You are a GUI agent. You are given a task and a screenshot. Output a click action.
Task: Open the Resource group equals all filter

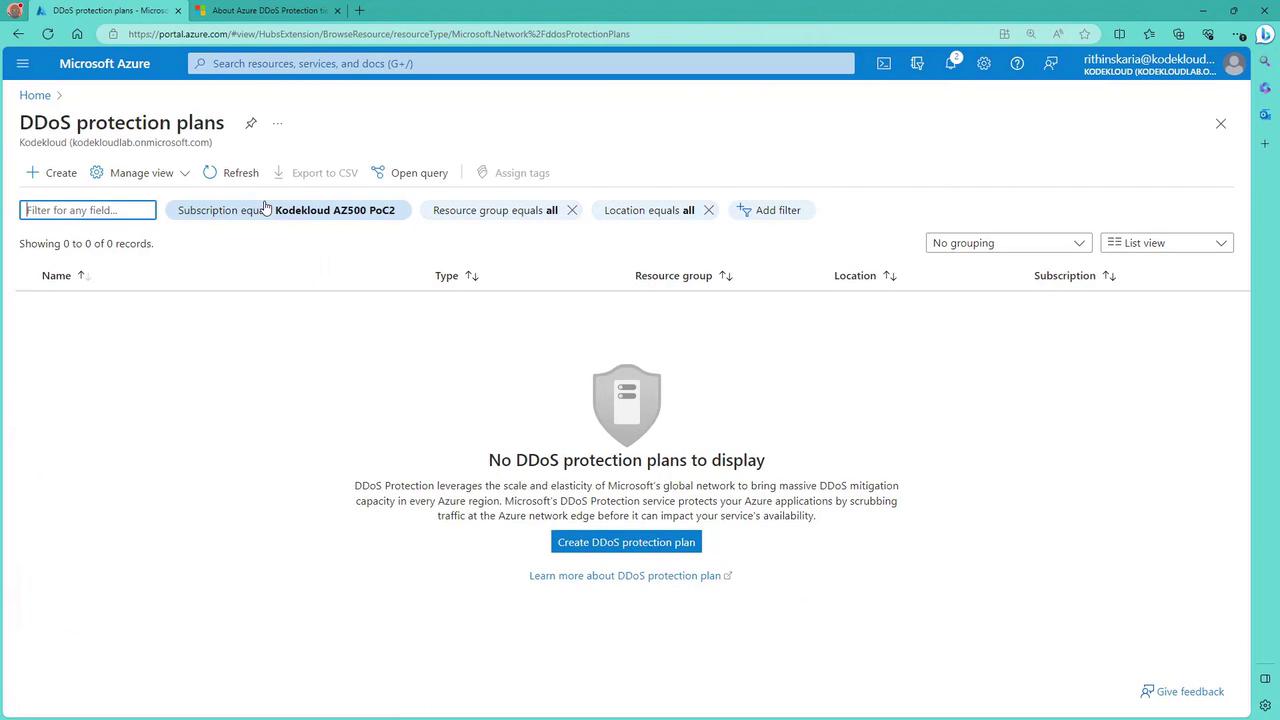click(495, 210)
